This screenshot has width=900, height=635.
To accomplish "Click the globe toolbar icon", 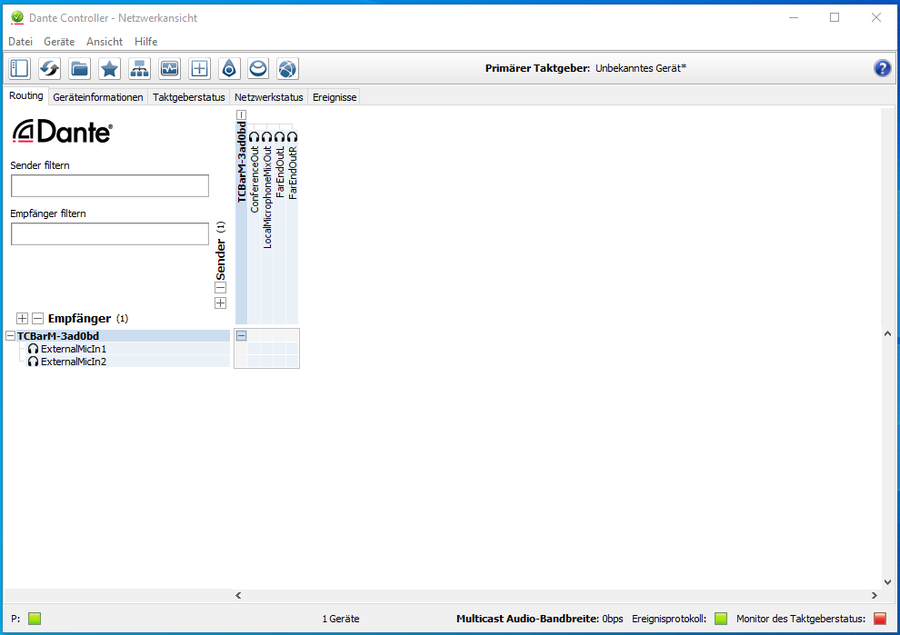I will pos(288,69).
